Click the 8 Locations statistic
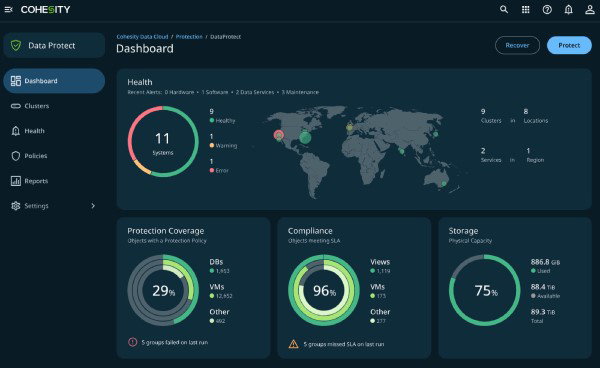600x368 pixels. click(x=536, y=116)
